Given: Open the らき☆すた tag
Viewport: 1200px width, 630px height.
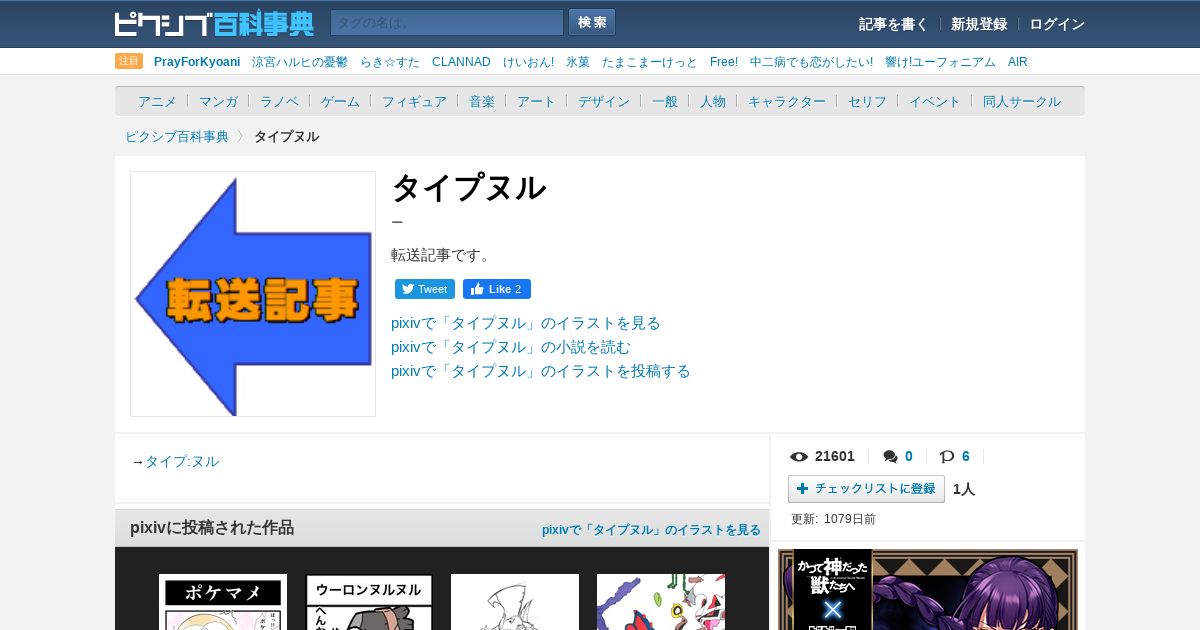Looking at the screenshot, I should click(x=390, y=62).
